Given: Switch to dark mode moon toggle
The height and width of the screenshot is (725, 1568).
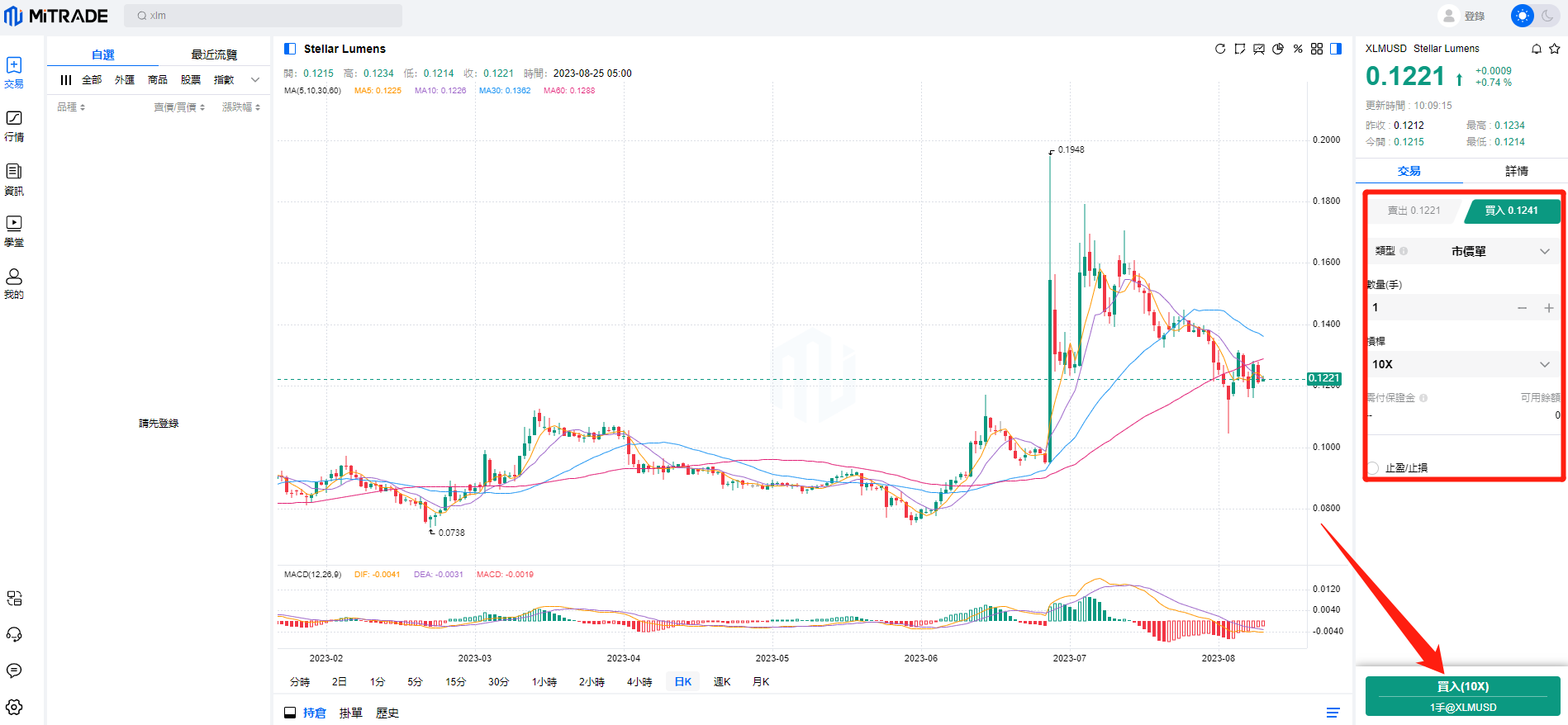Looking at the screenshot, I should [1547, 16].
